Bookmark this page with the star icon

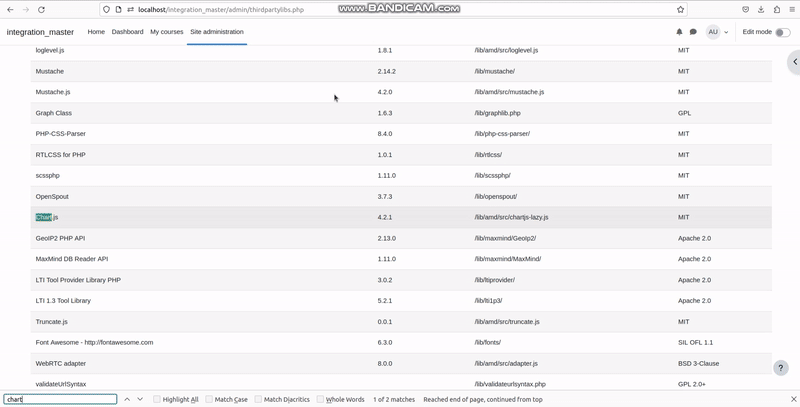click(x=680, y=10)
